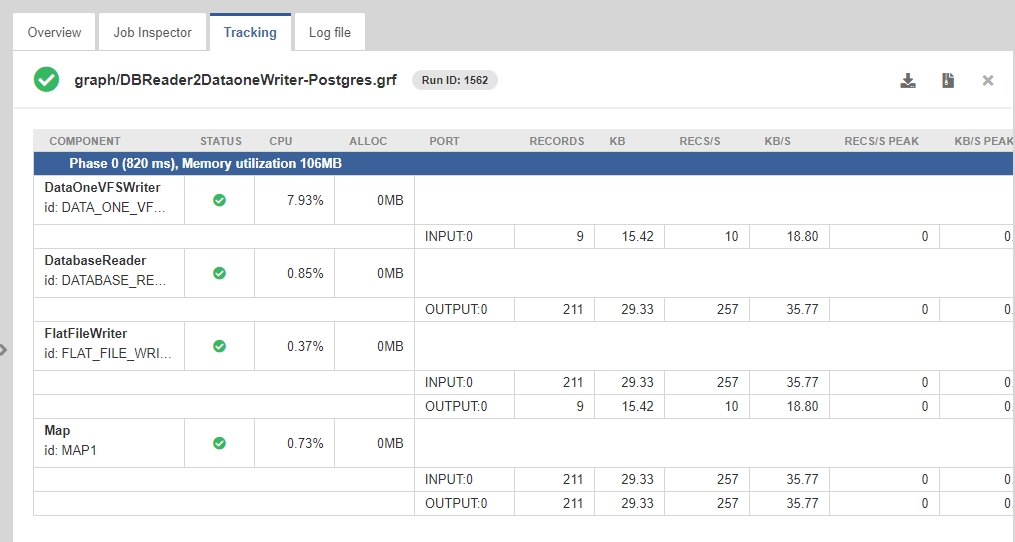Click DataOneVFSWriter status check icon
This screenshot has height=542, width=1015.
pos(219,200)
